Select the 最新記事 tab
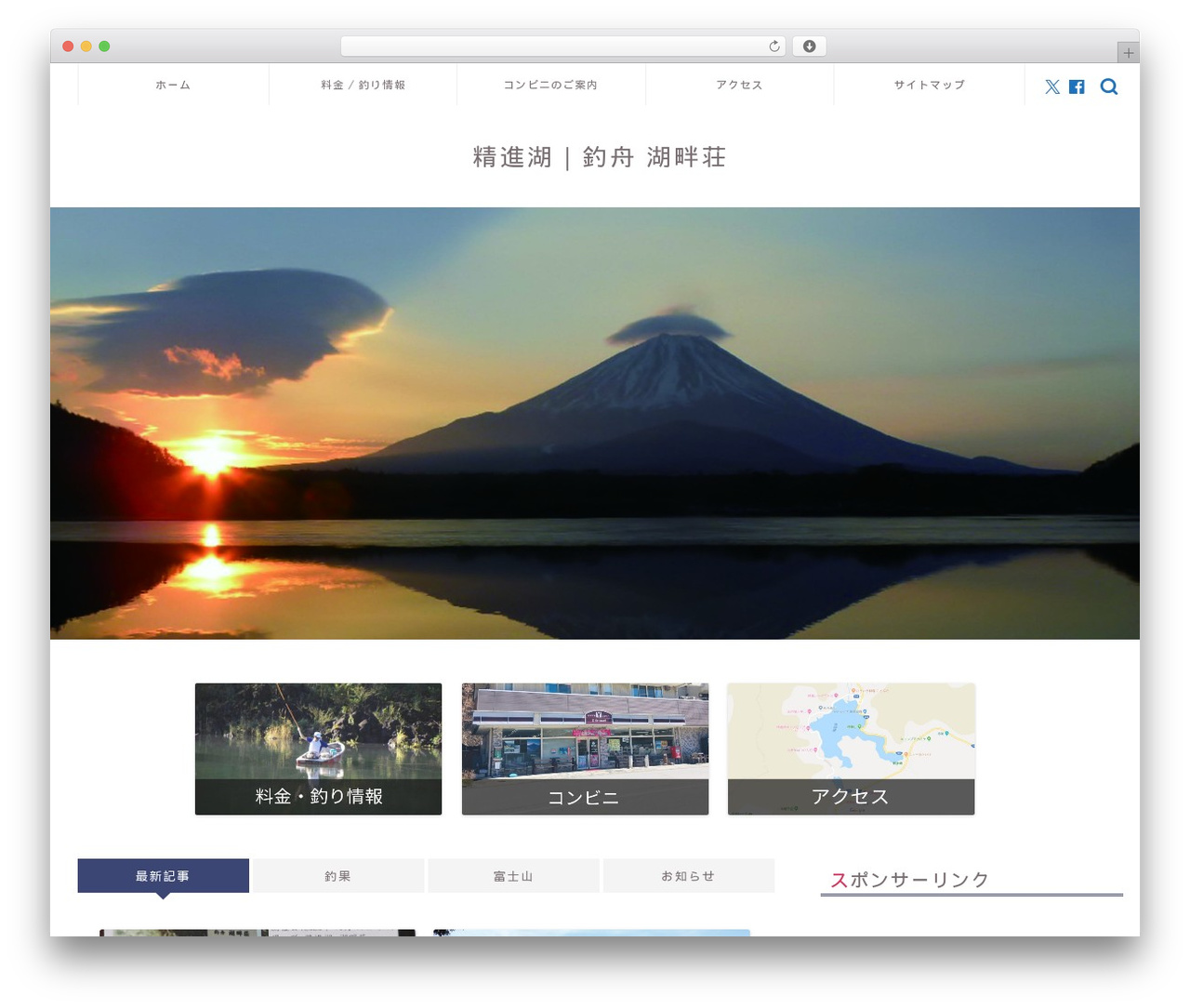 click(164, 876)
